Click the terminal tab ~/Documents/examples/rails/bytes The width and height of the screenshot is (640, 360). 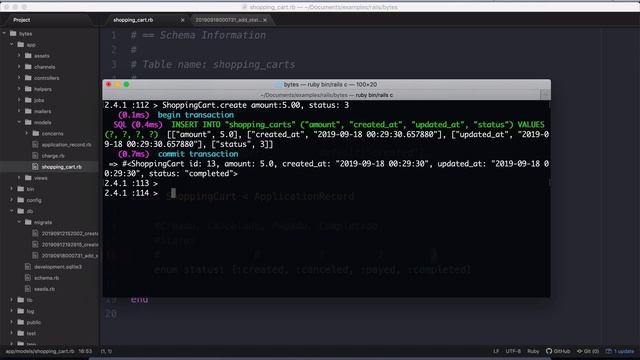tap(327, 95)
